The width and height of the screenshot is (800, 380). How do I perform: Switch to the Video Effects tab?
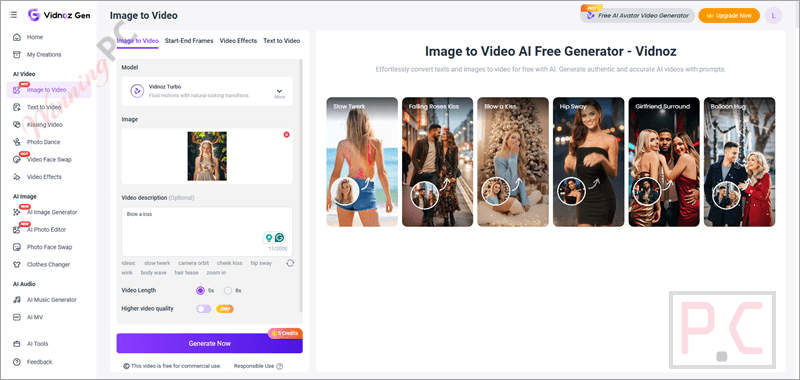click(238, 41)
